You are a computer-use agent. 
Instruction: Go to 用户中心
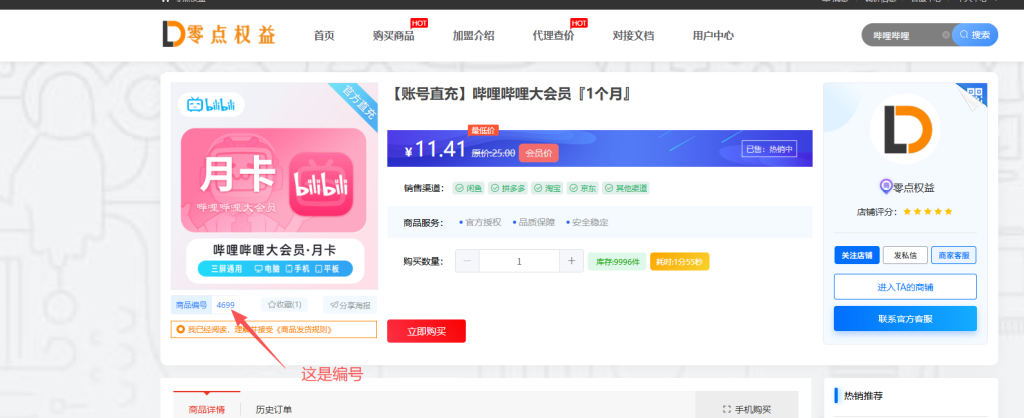(x=713, y=36)
